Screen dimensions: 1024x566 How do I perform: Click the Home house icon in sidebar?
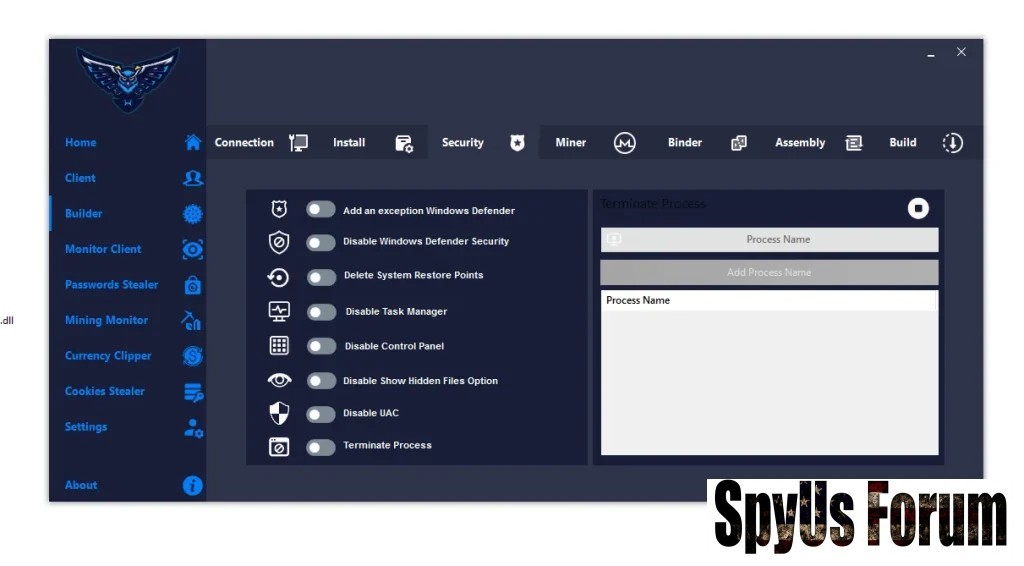pyautogui.click(x=193, y=143)
